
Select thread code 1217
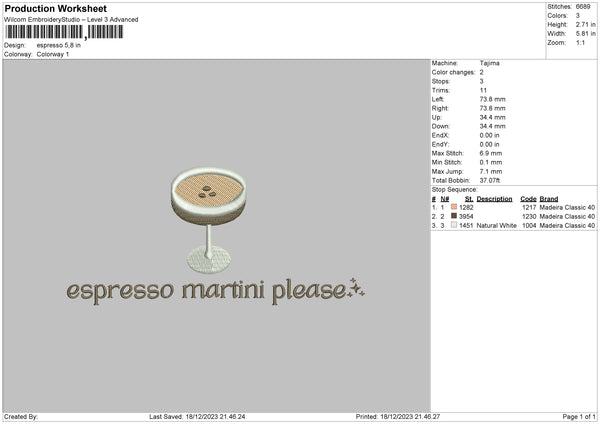click(529, 207)
